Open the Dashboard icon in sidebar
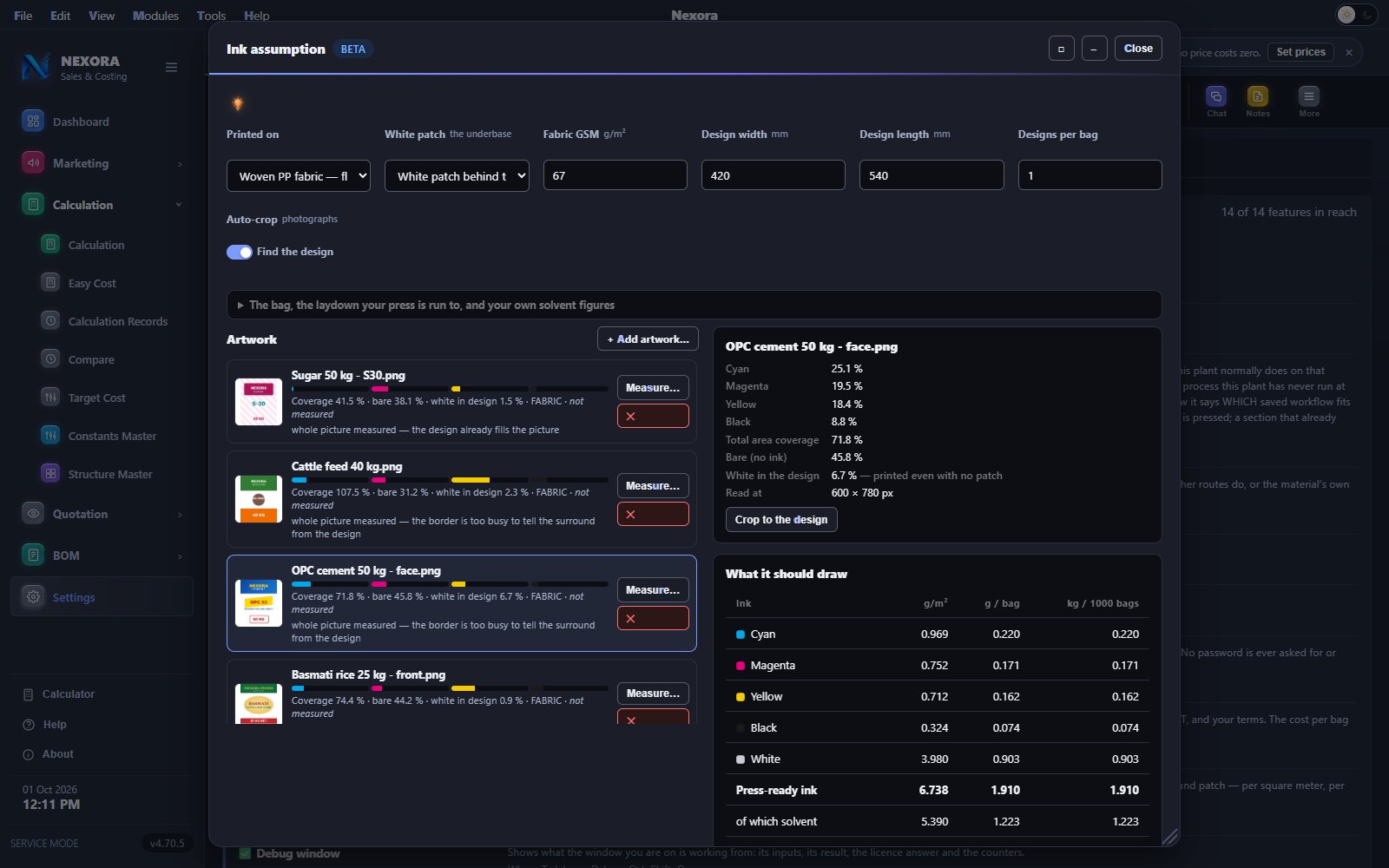 (33, 122)
